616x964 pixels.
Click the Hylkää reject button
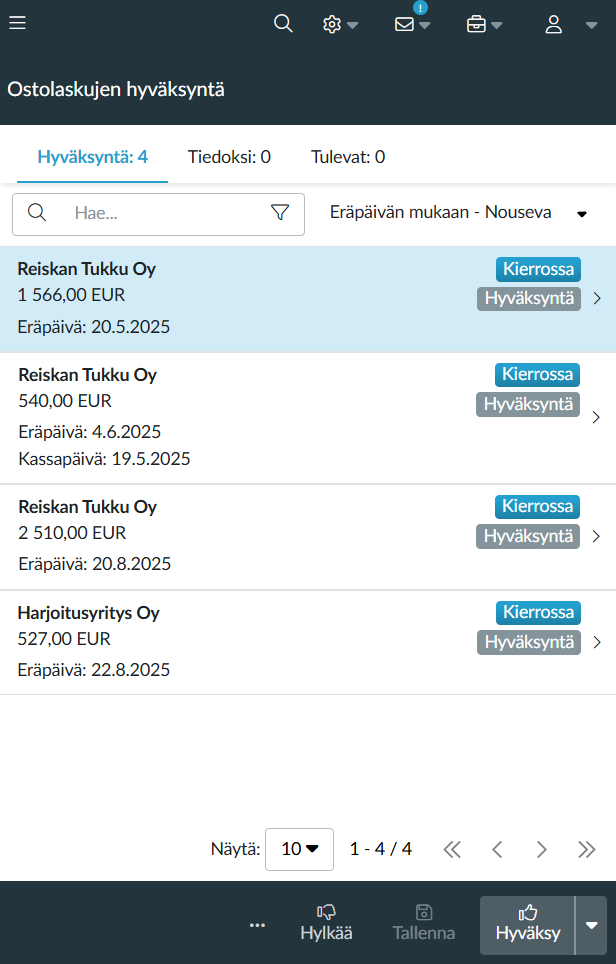(326, 923)
